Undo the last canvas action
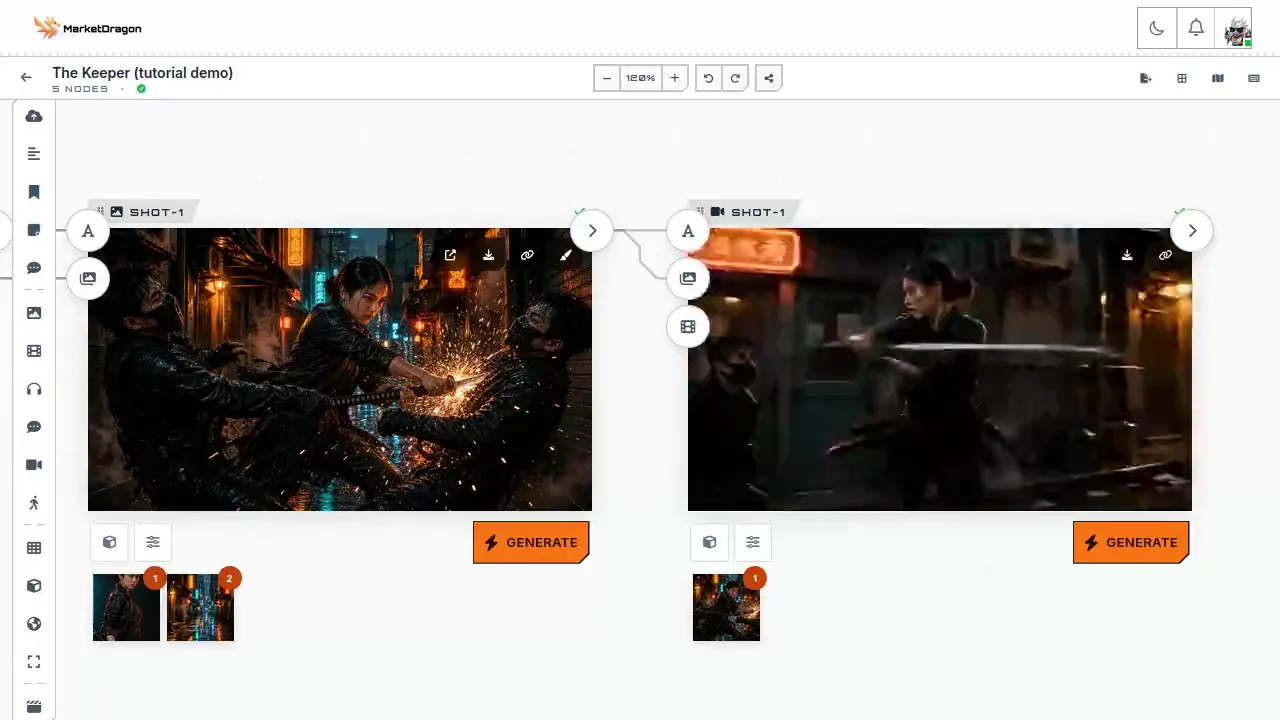This screenshot has width=1280, height=720. (x=709, y=78)
